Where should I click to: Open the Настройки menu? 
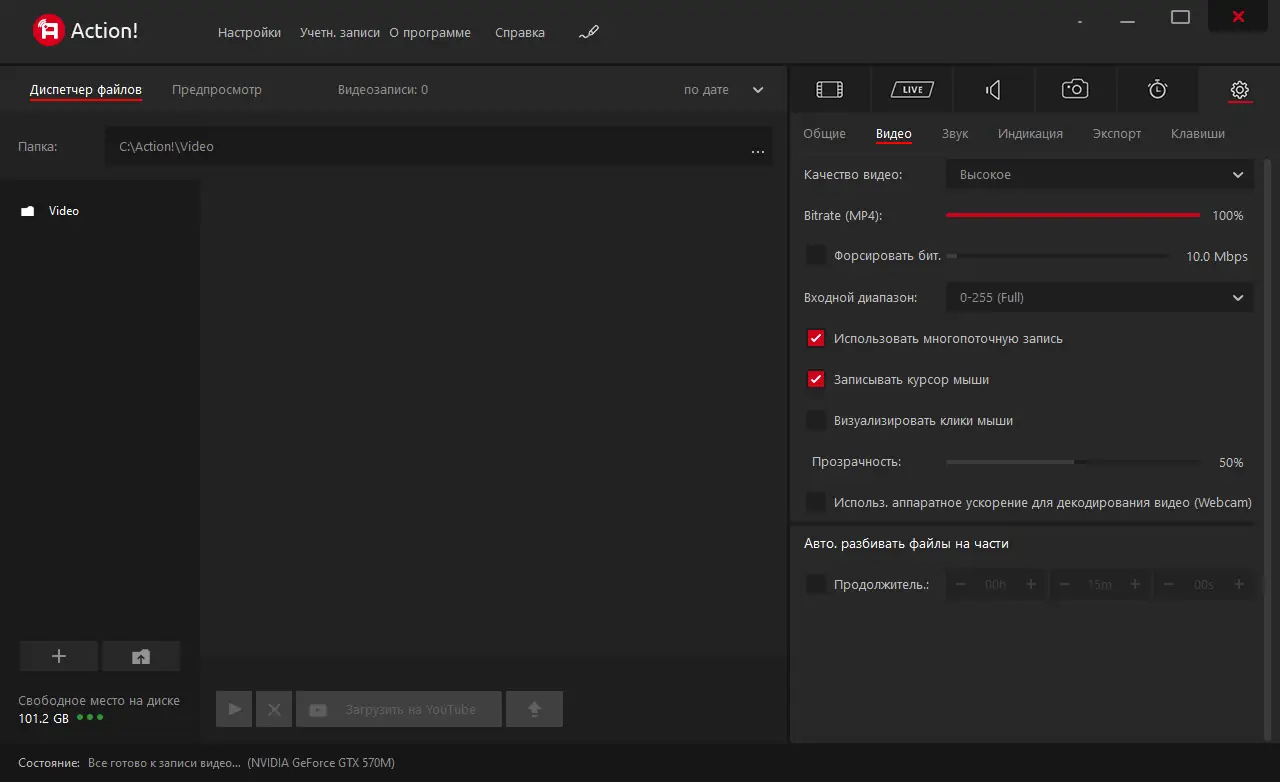(x=249, y=32)
